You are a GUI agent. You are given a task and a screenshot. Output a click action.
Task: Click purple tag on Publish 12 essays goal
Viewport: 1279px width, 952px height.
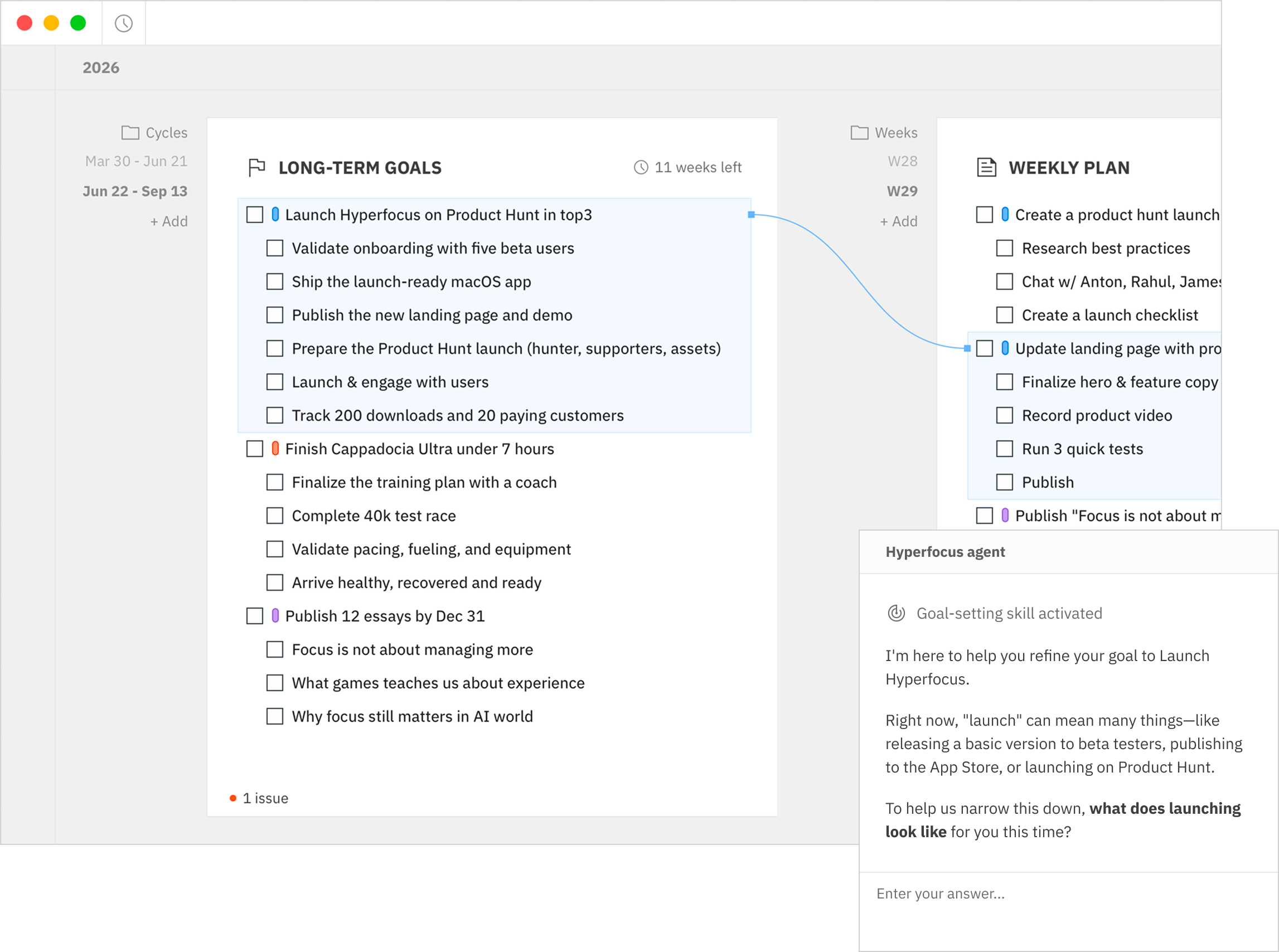click(275, 615)
